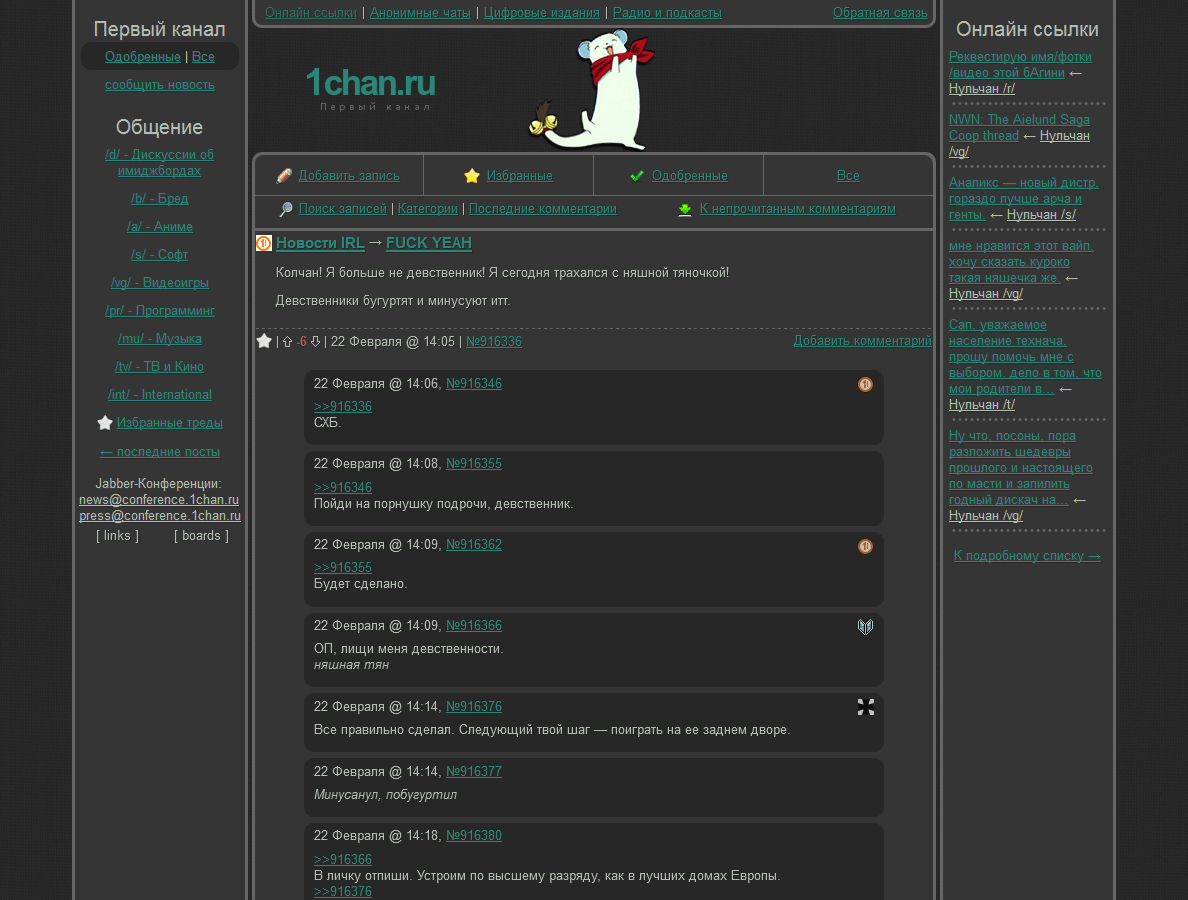
Task: Star post №916336 as favorite
Action: (264, 341)
